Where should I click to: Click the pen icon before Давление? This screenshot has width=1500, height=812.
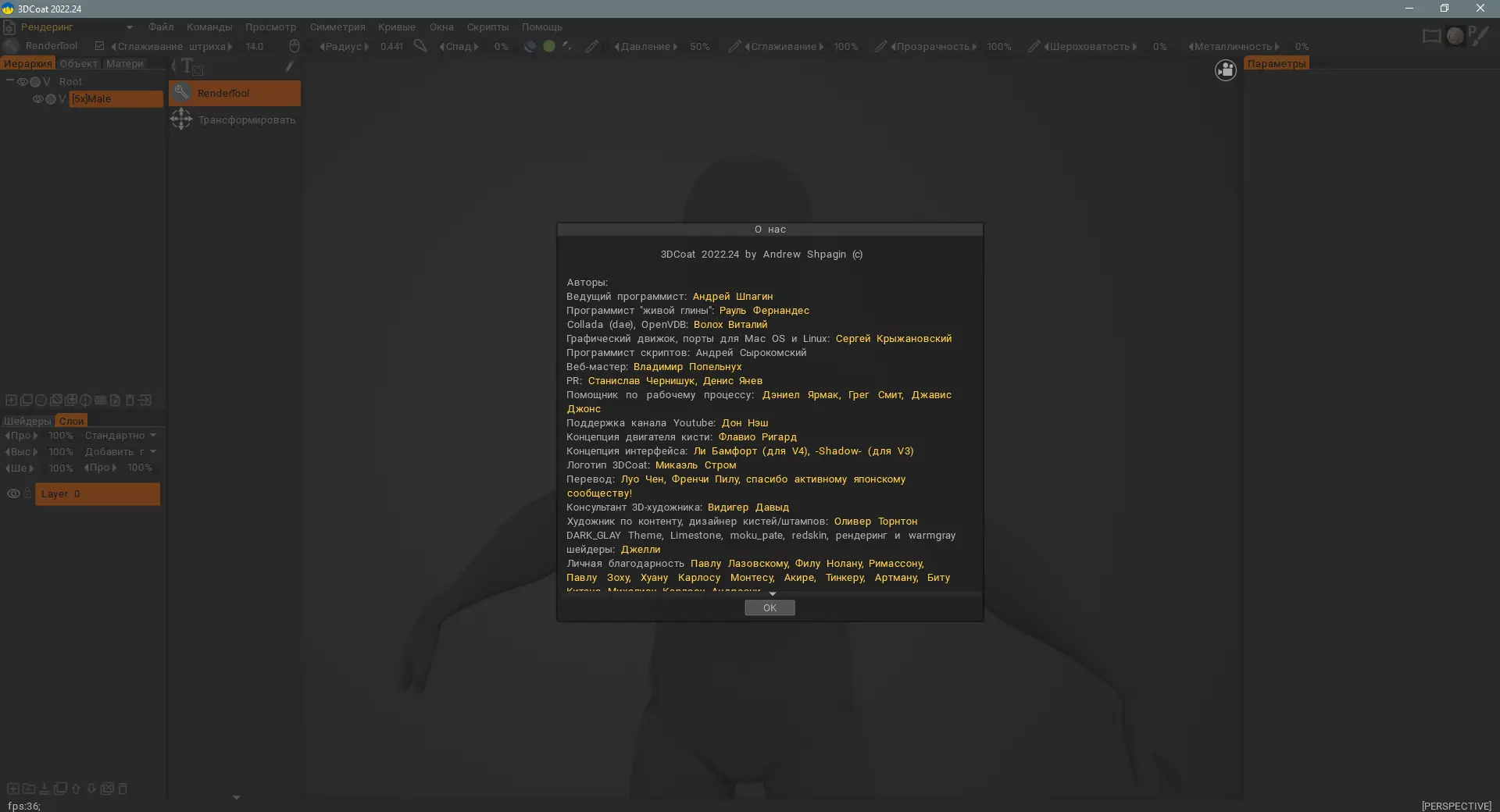[592, 46]
